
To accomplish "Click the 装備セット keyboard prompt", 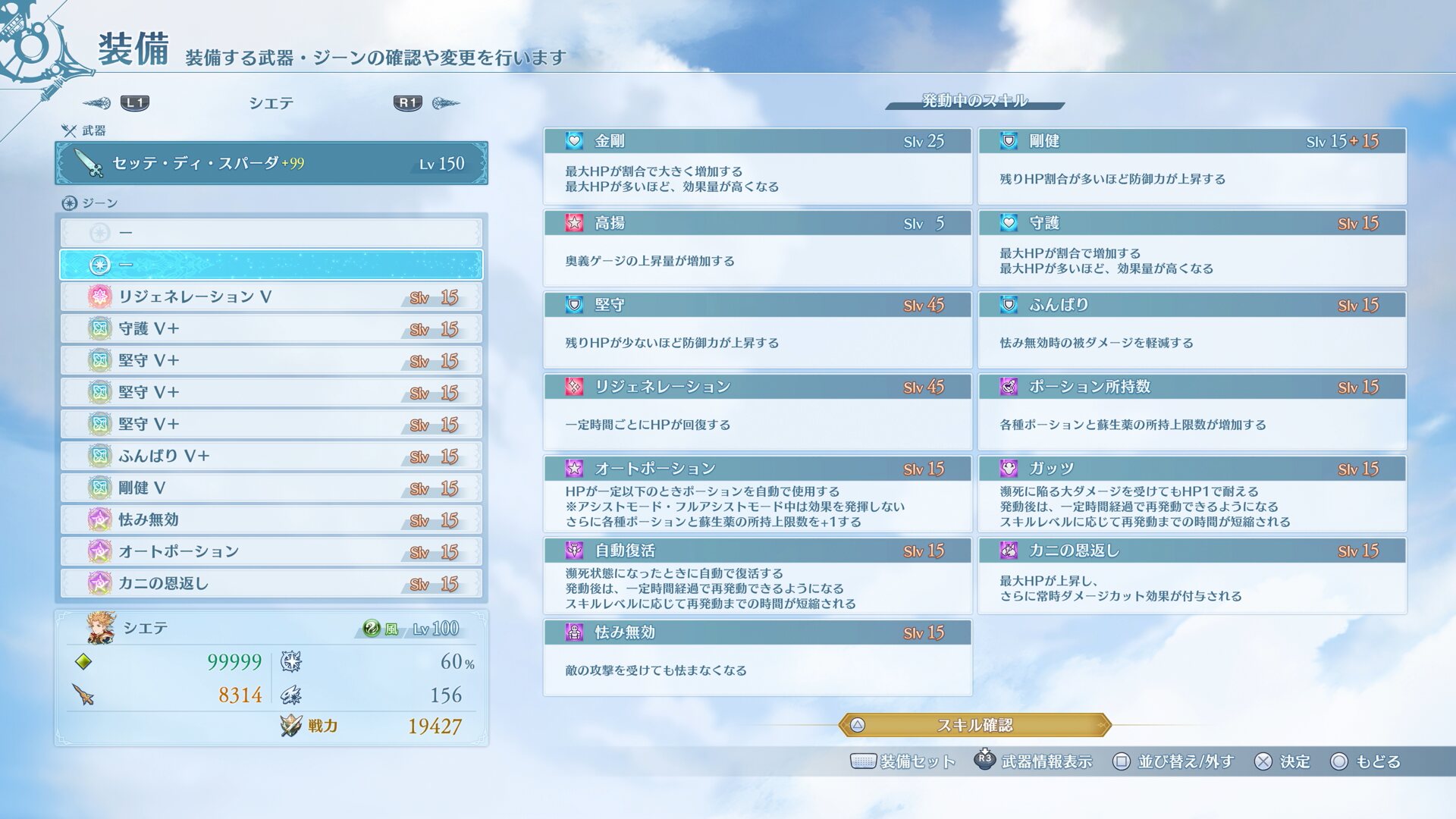I will (902, 761).
